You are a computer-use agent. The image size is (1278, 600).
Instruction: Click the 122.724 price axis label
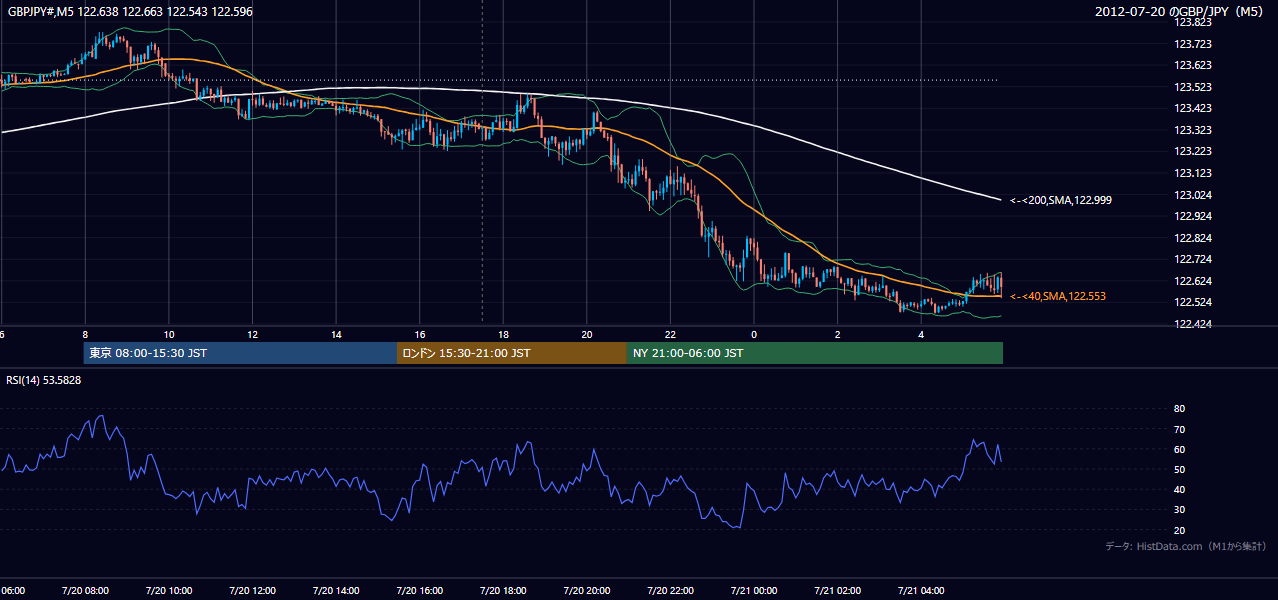(x=1192, y=259)
